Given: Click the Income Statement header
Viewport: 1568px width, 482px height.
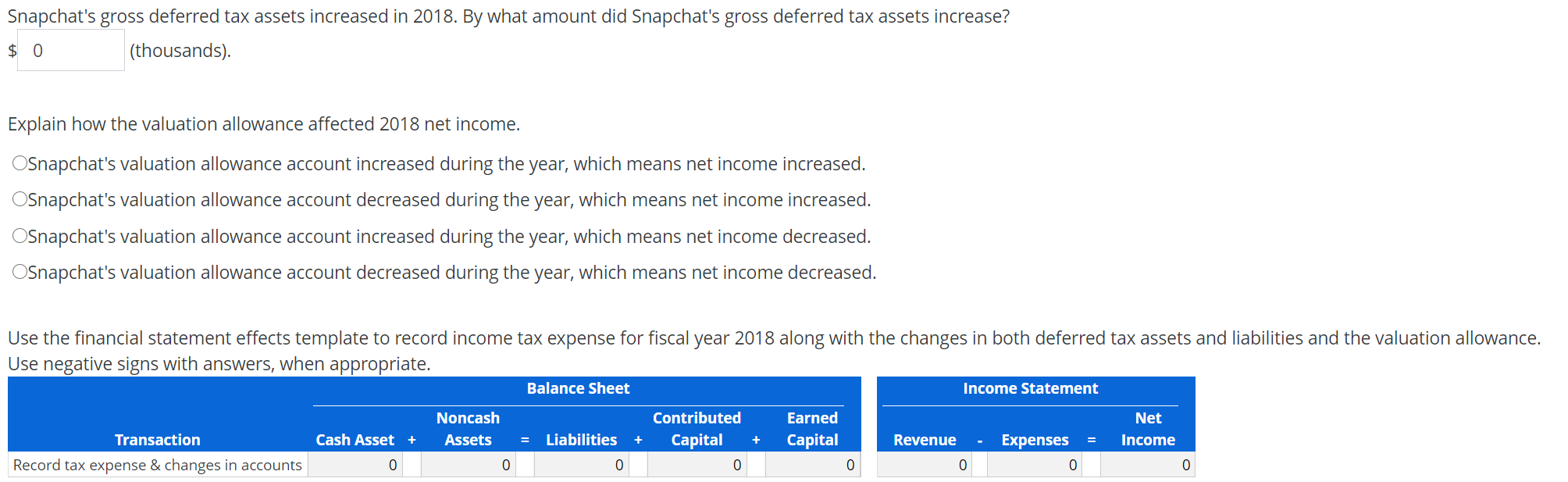Looking at the screenshot, I should [x=1031, y=387].
